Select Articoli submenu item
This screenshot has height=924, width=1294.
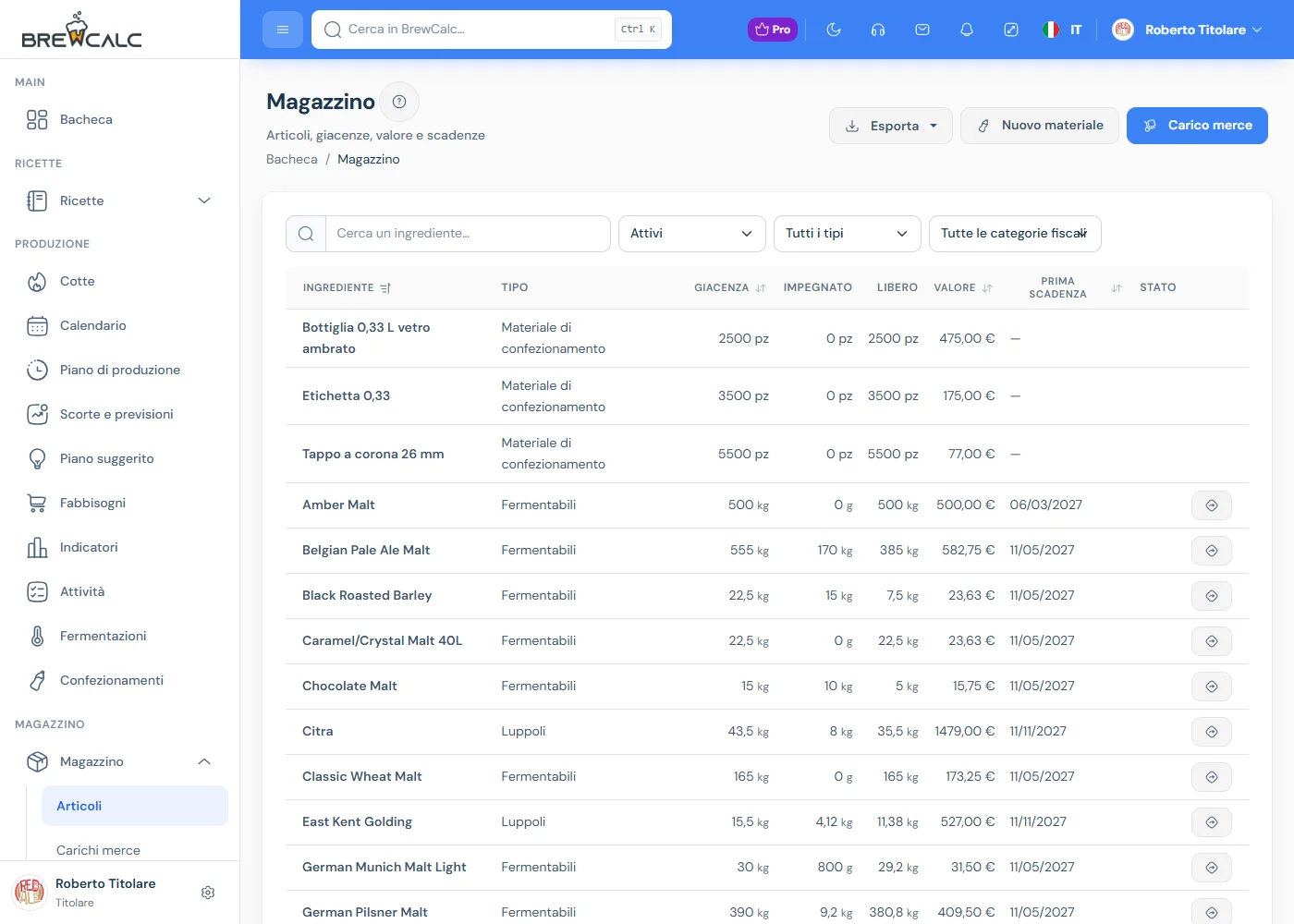click(x=135, y=806)
